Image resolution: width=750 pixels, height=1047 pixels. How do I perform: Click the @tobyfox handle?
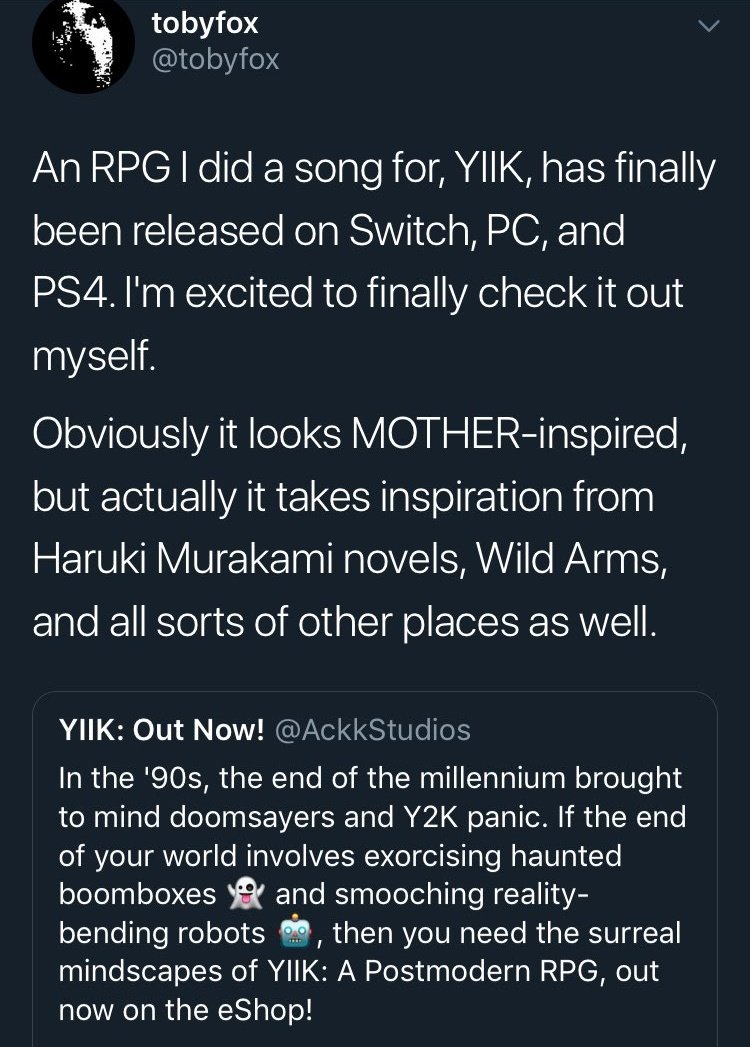(214, 60)
